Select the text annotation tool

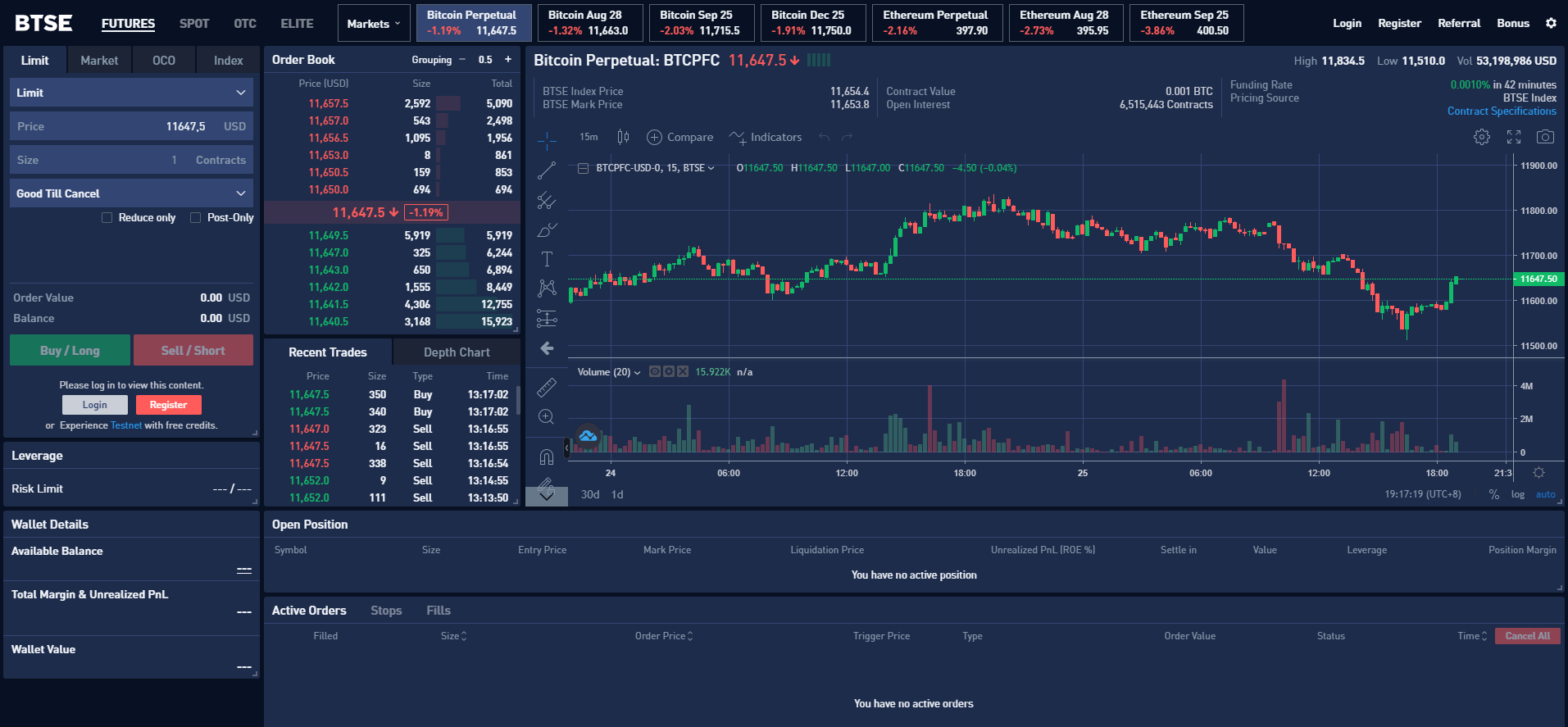pos(547,259)
